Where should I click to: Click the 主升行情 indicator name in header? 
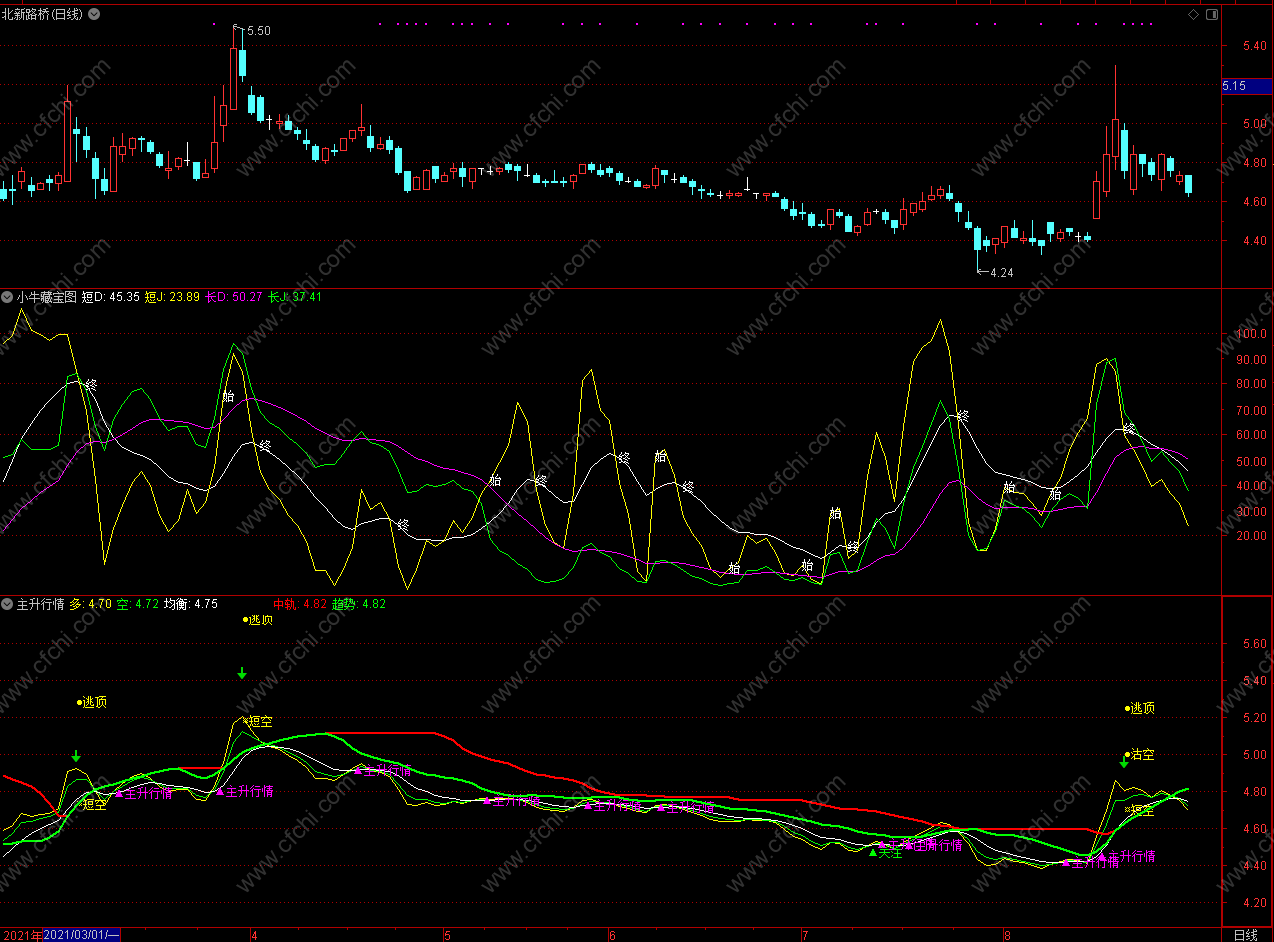[x=40, y=604]
